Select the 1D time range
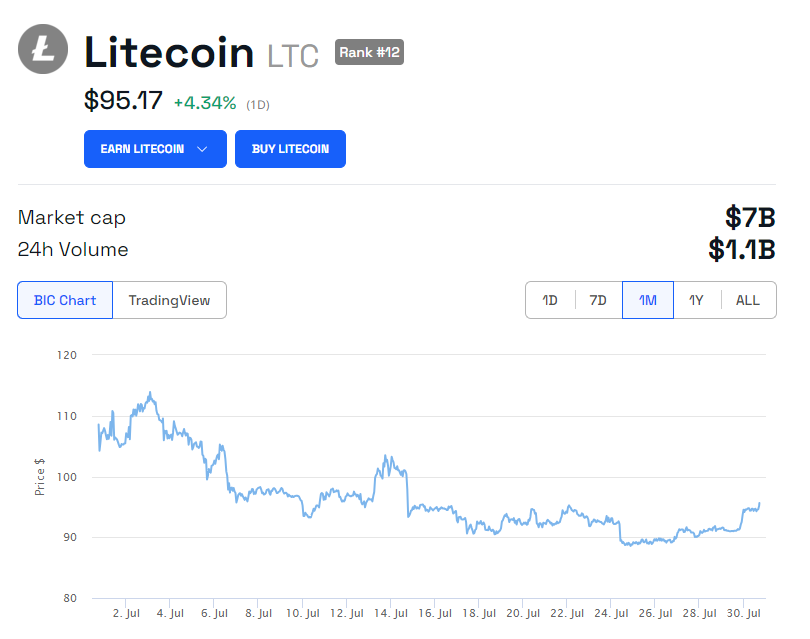The image size is (810, 639). pos(550,300)
